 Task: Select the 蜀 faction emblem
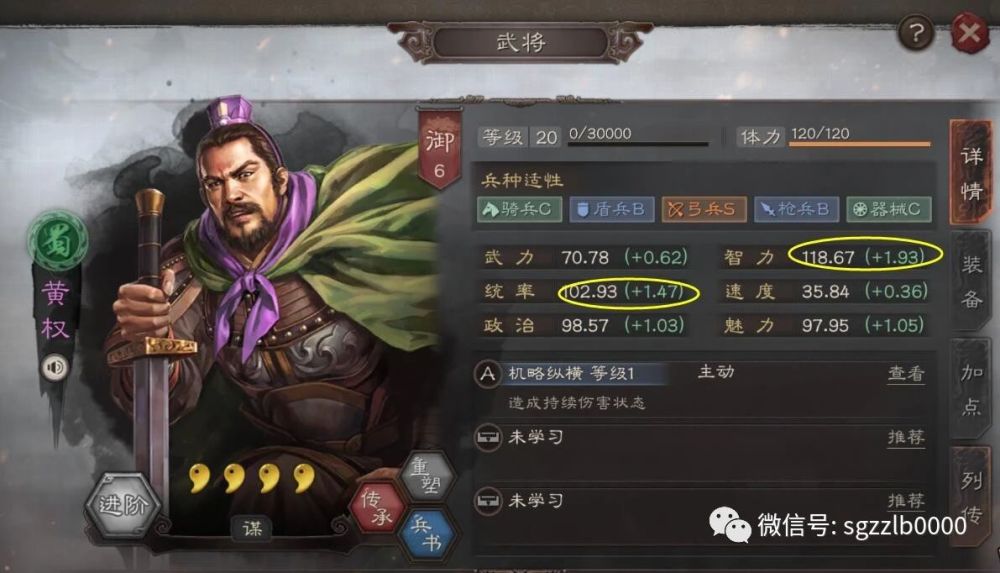(x=57, y=241)
